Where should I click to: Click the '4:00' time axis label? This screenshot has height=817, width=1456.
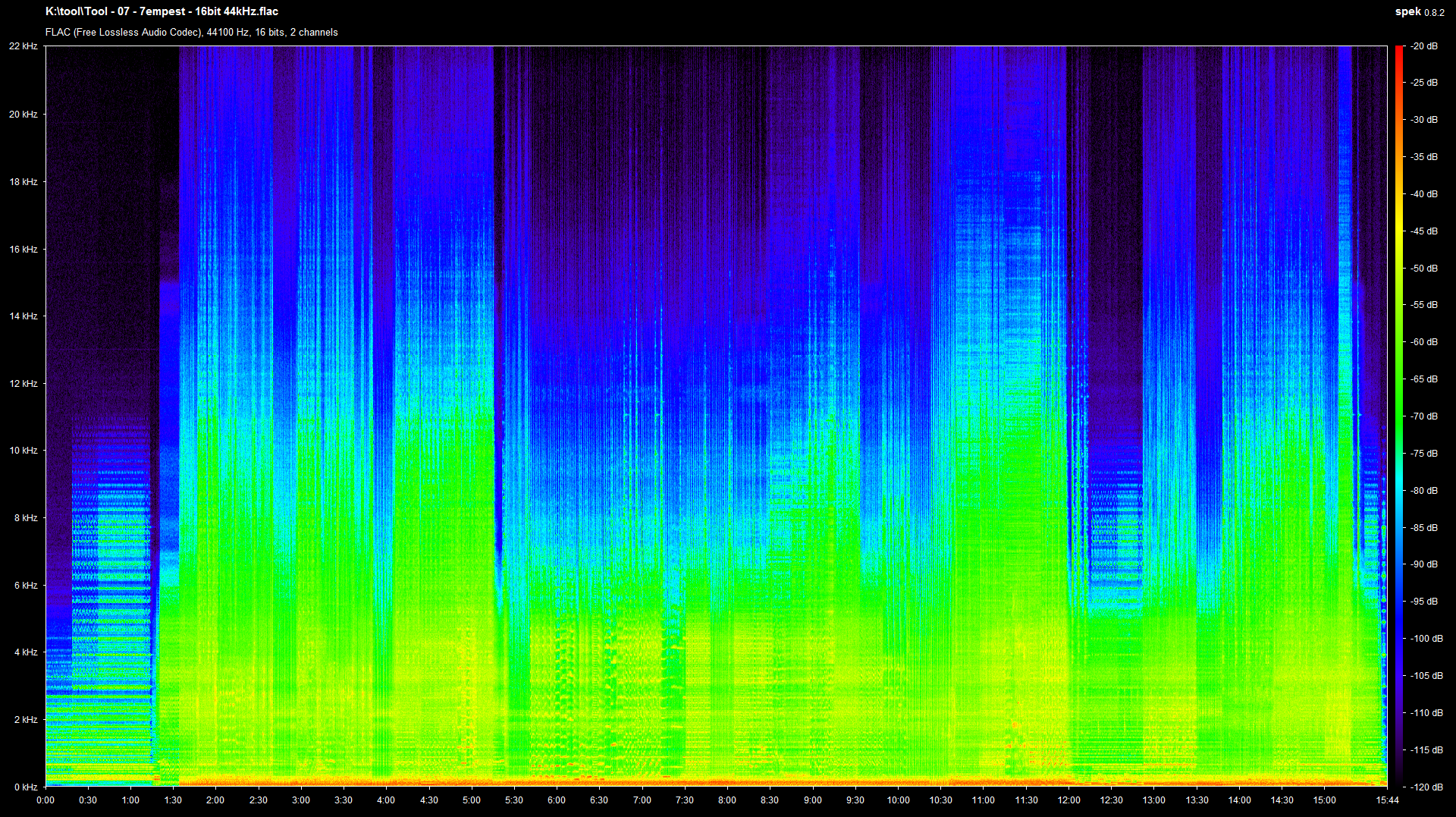tap(386, 800)
